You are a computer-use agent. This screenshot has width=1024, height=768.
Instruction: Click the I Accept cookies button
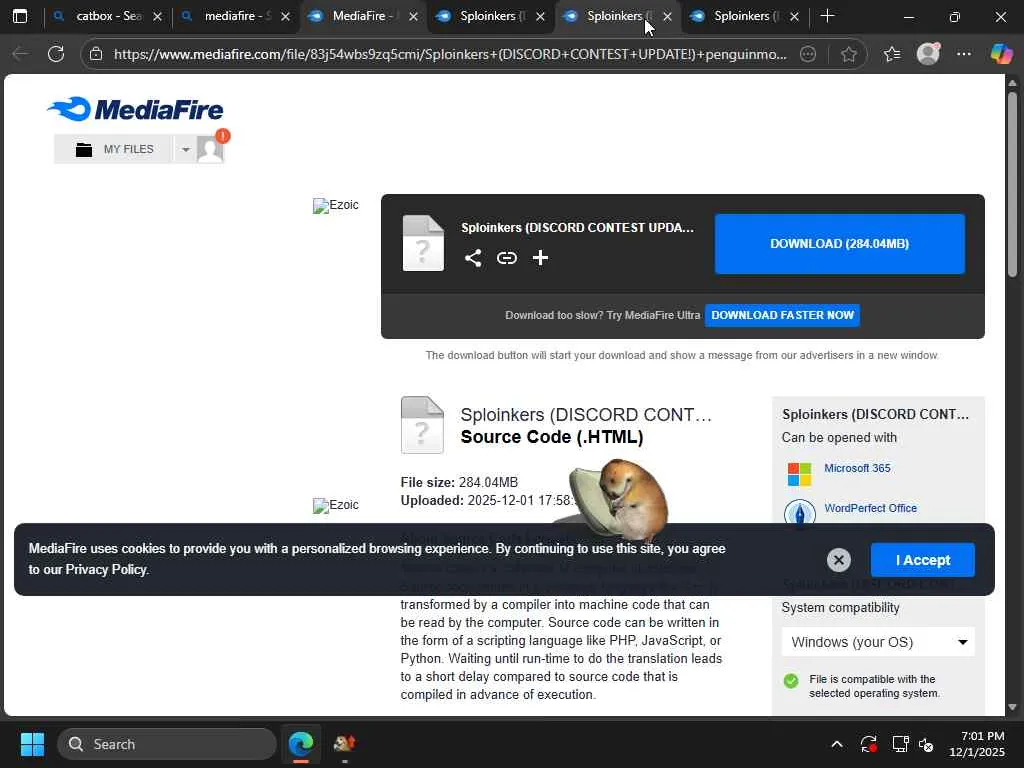pos(922,560)
